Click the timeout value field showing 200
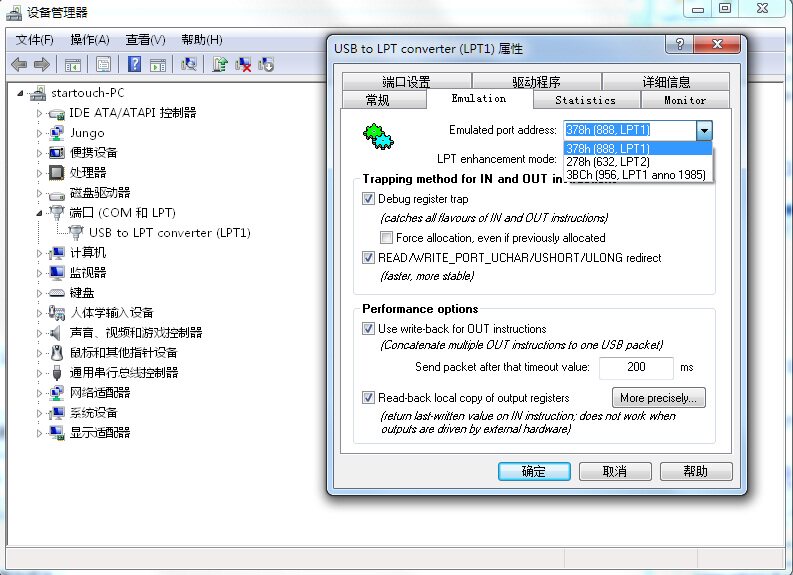Viewport: 793px width, 575px height. (x=636, y=368)
